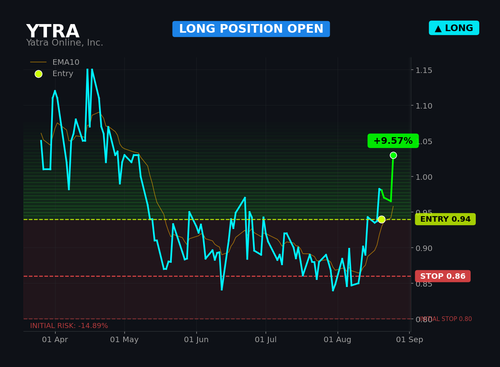Click the +9.57% gain label

393,141
